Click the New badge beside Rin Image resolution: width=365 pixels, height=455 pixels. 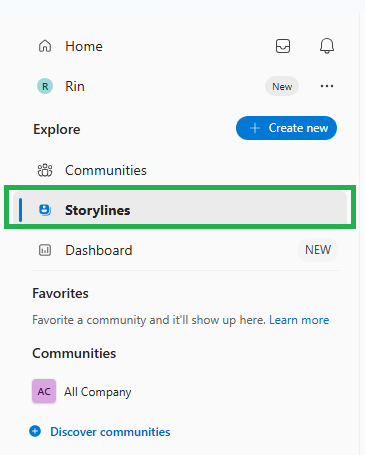[x=282, y=86]
